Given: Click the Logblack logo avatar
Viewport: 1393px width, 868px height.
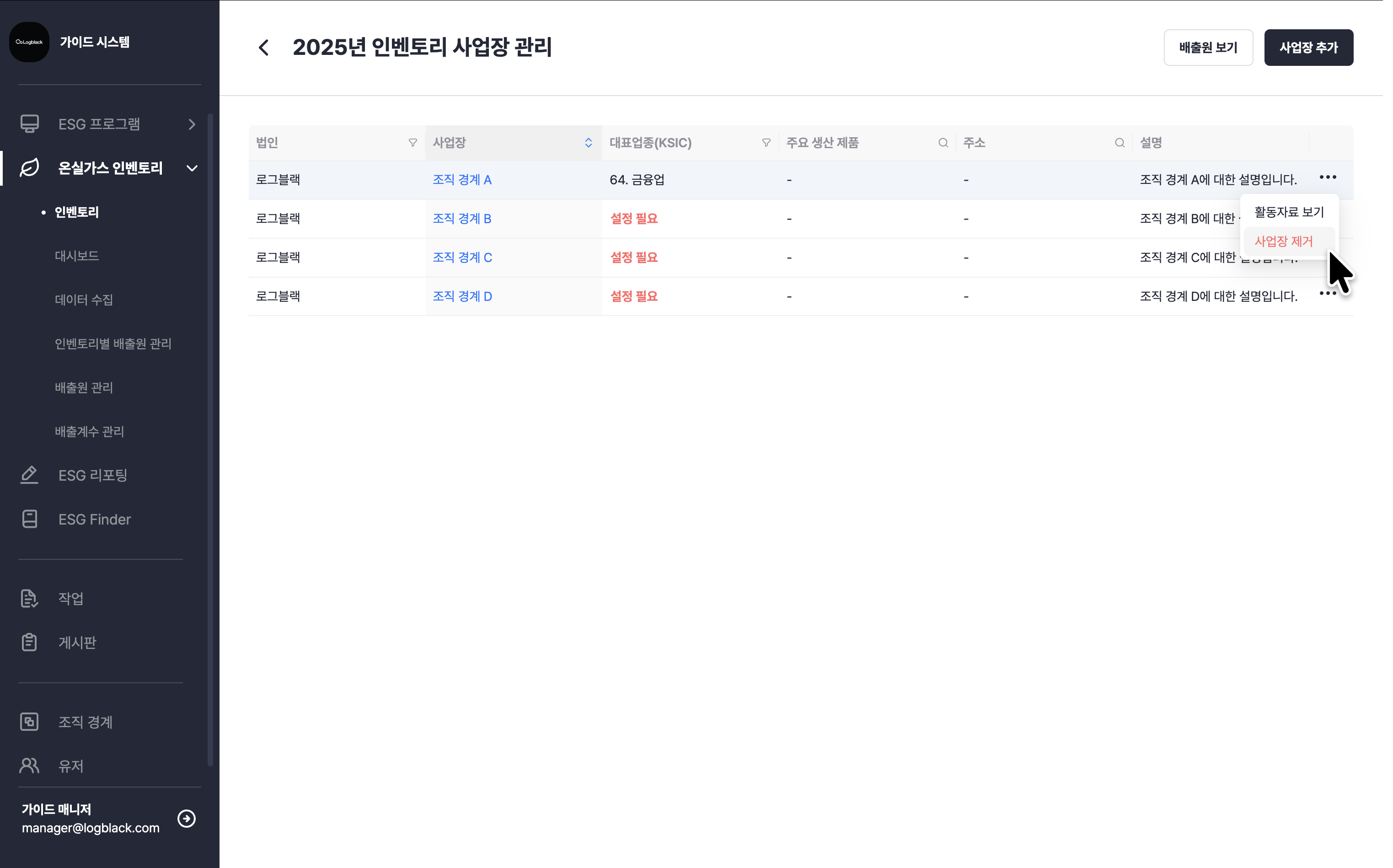Looking at the screenshot, I should click(29, 42).
